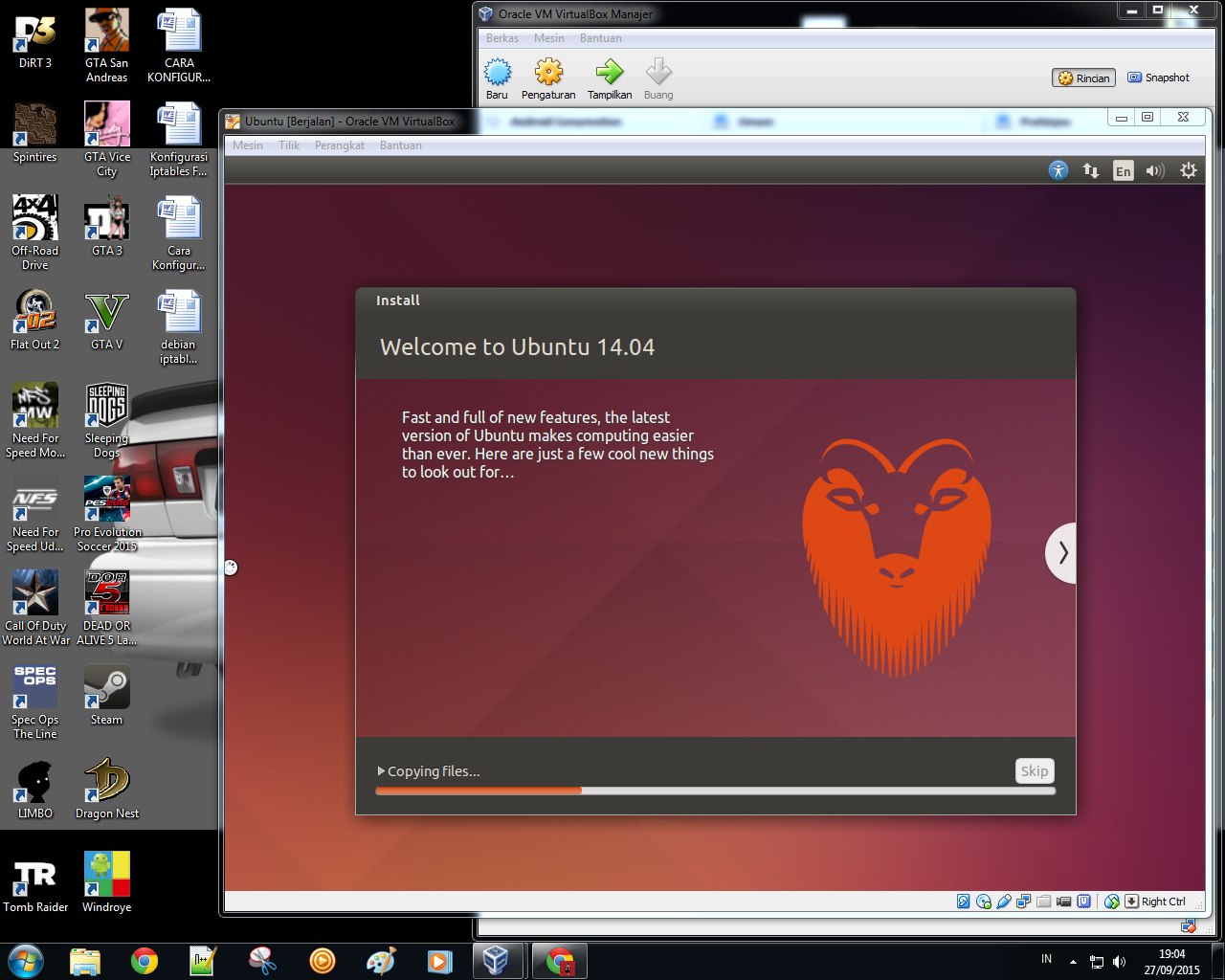Viewport: 1225px width, 980px height.
Task: Select the Sleeping Dogs desktop shortcut
Action: coord(107,421)
